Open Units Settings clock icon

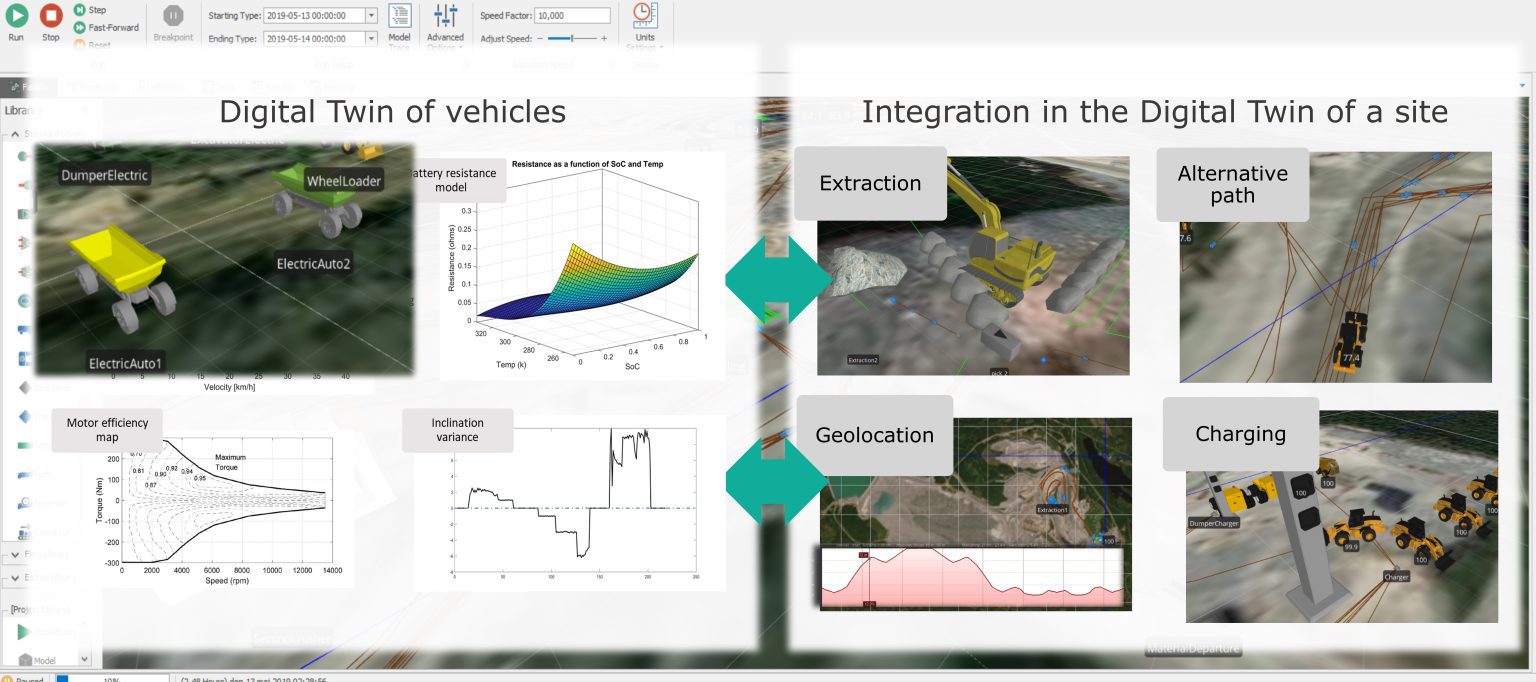(x=645, y=16)
